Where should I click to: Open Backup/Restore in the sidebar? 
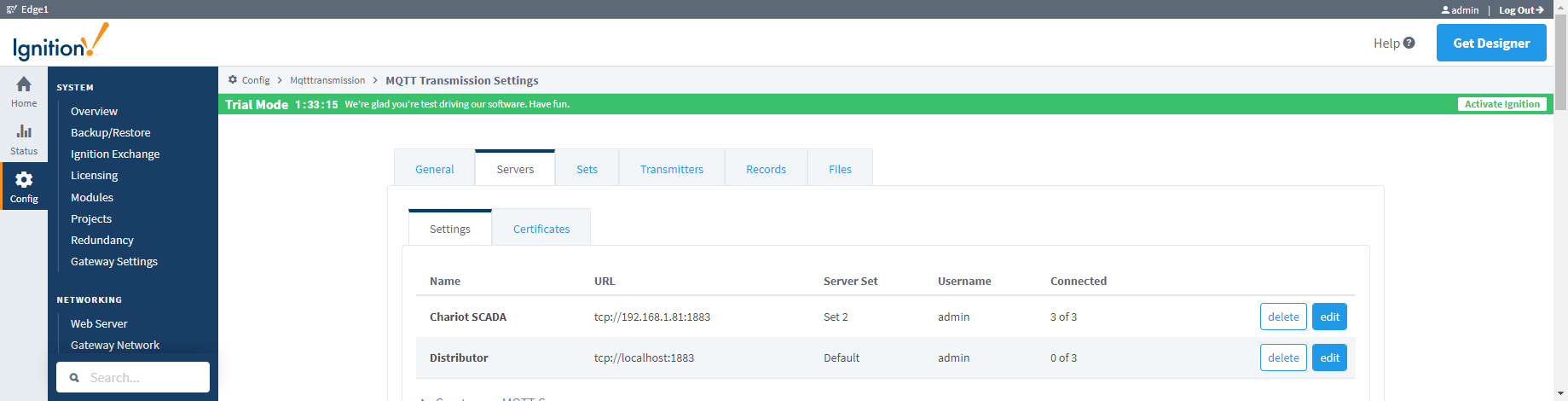110,132
